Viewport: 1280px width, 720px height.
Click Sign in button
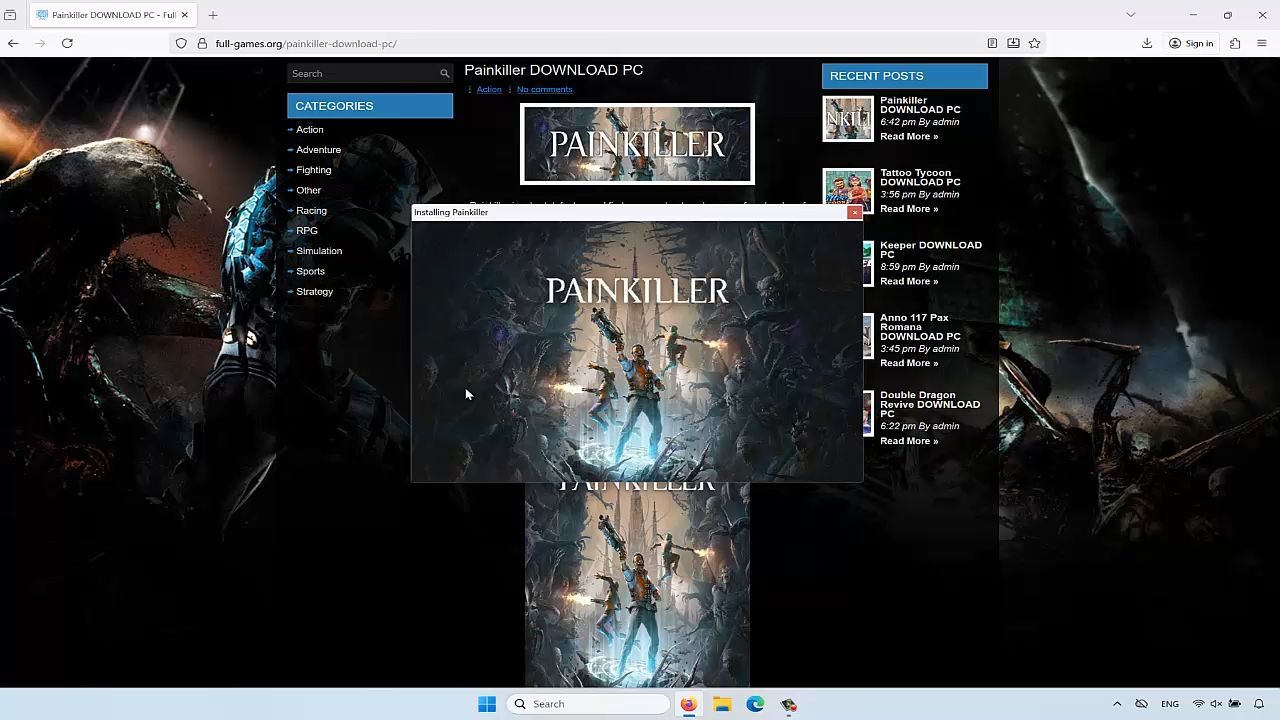click(x=1191, y=43)
